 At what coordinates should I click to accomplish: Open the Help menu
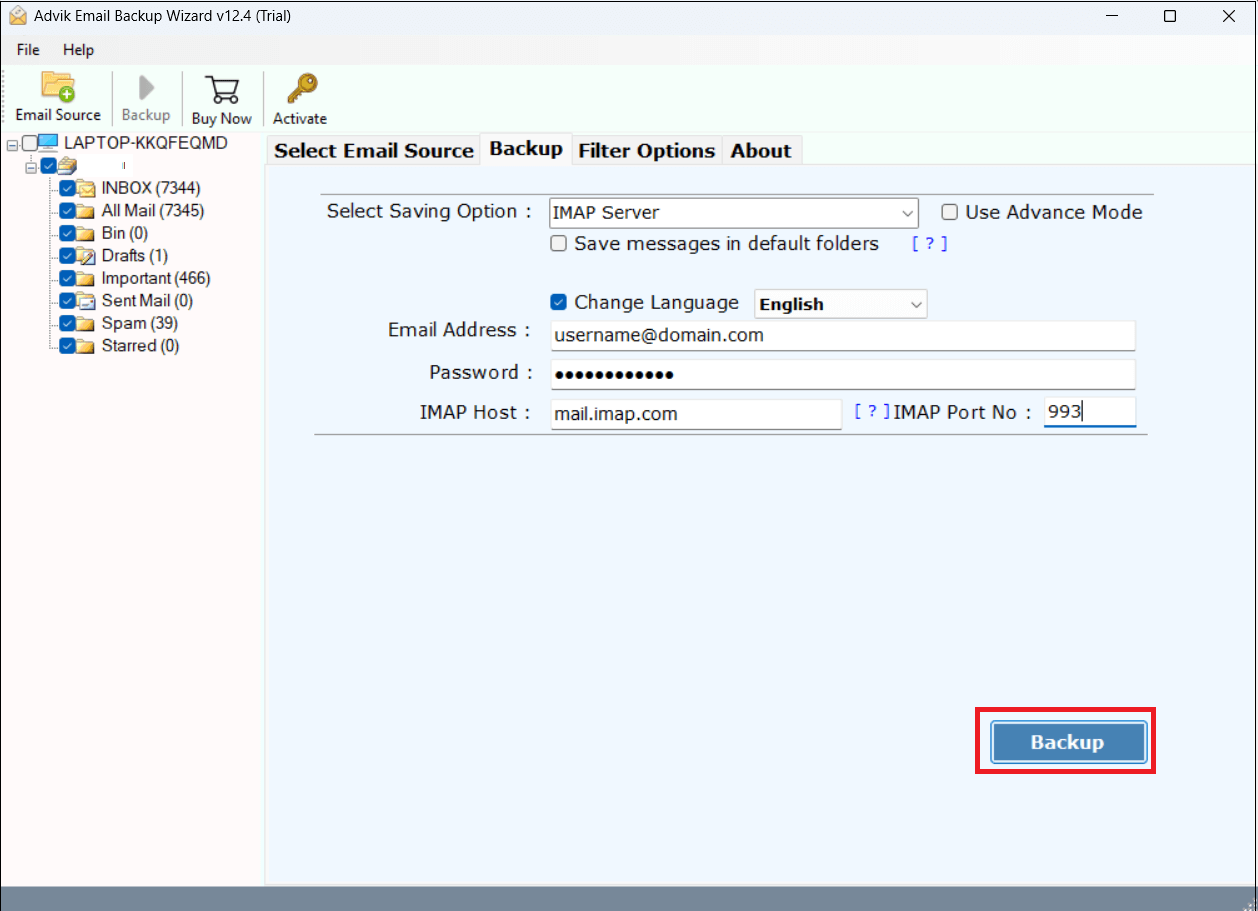[78, 50]
